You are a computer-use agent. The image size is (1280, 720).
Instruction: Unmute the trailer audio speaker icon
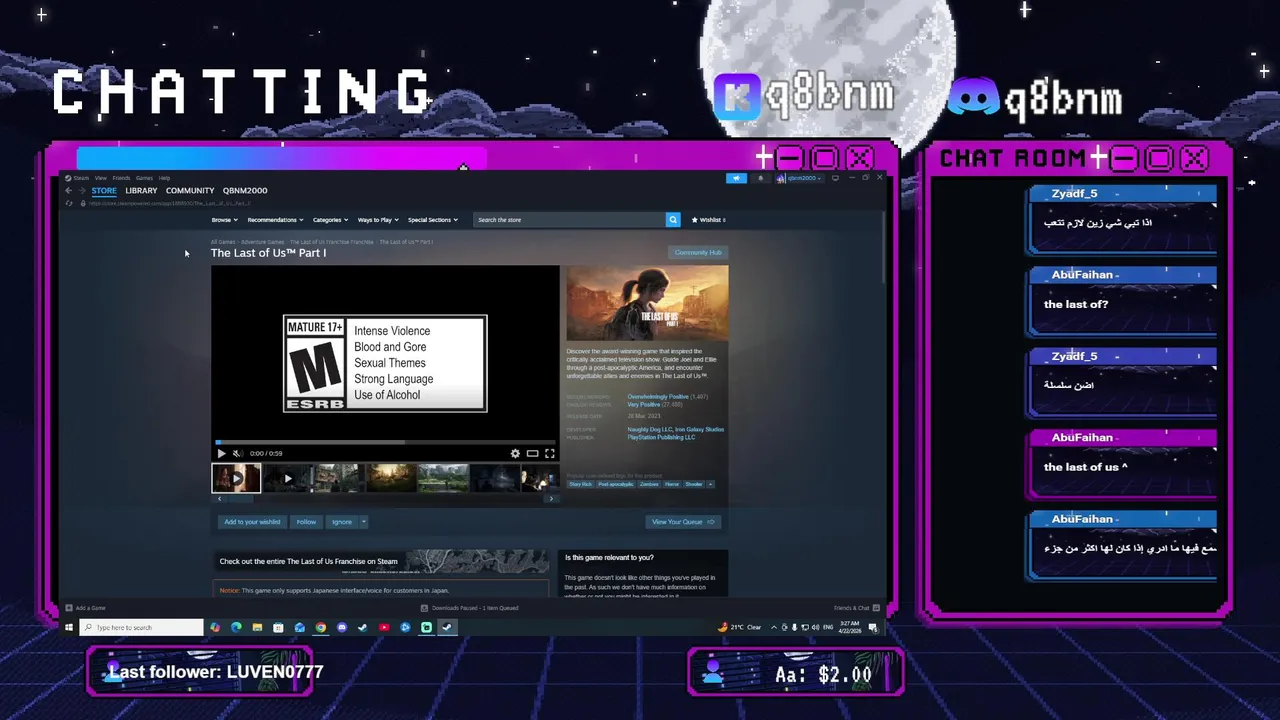pyautogui.click(x=237, y=453)
